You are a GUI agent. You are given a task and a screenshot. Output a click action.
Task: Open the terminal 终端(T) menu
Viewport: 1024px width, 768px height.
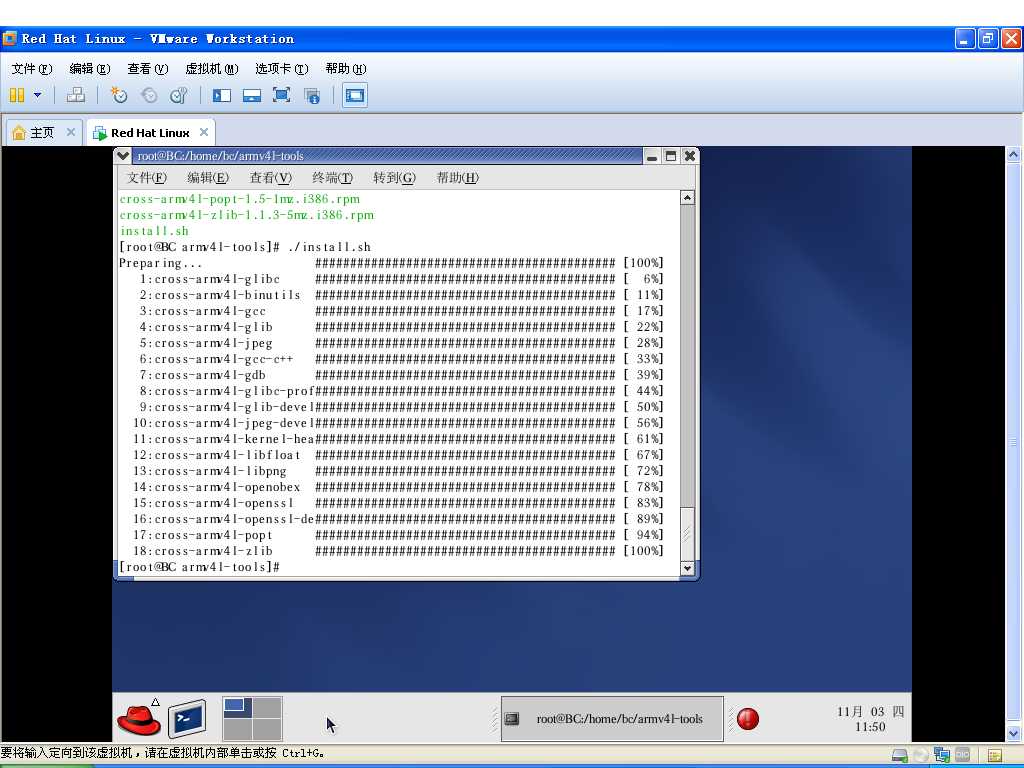coord(332,178)
